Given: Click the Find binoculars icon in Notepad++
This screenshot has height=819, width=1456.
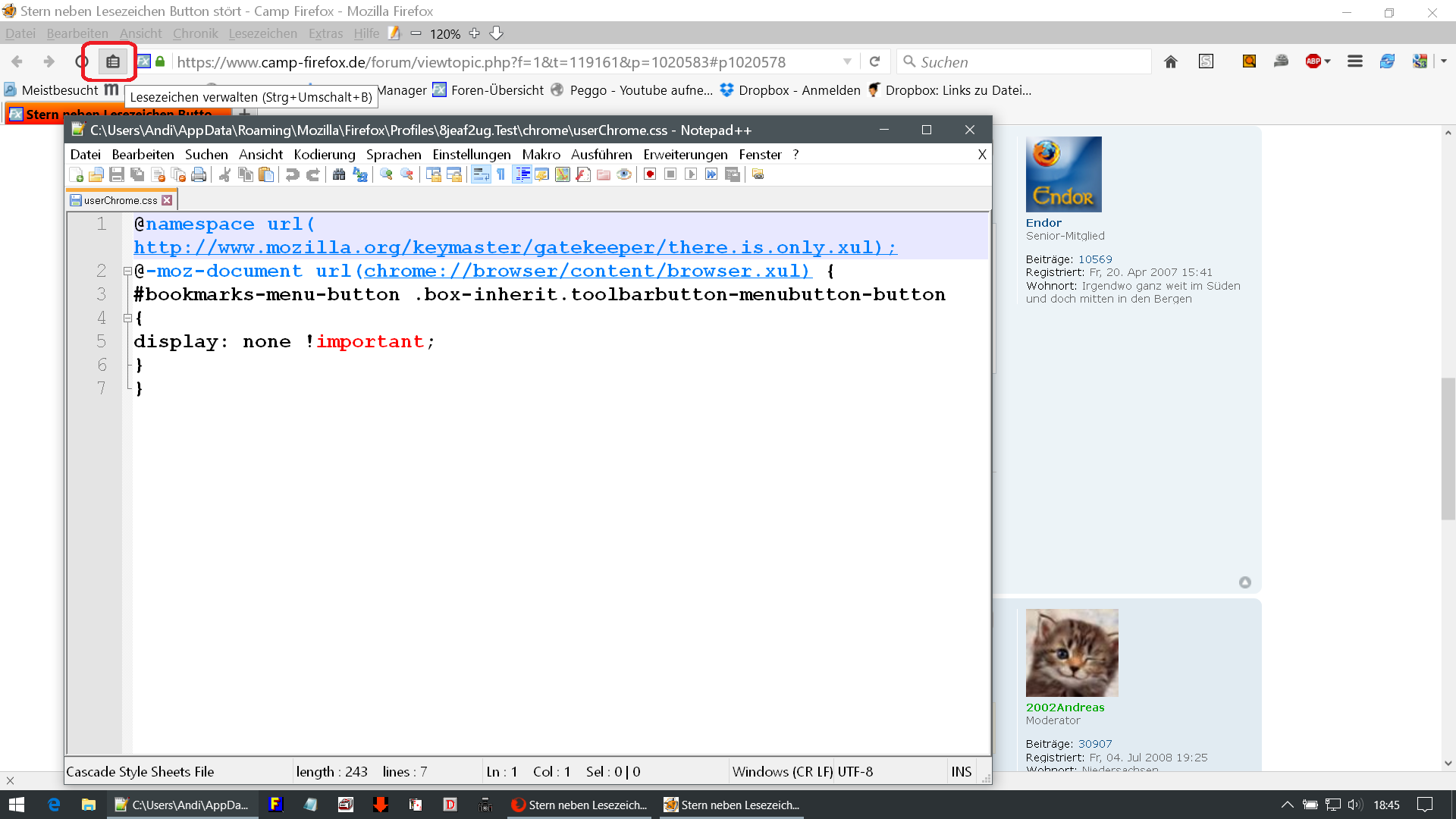Looking at the screenshot, I should (339, 174).
